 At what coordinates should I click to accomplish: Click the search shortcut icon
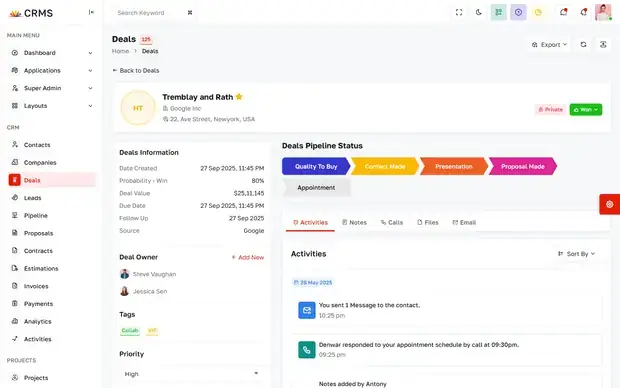[x=190, y=13]
